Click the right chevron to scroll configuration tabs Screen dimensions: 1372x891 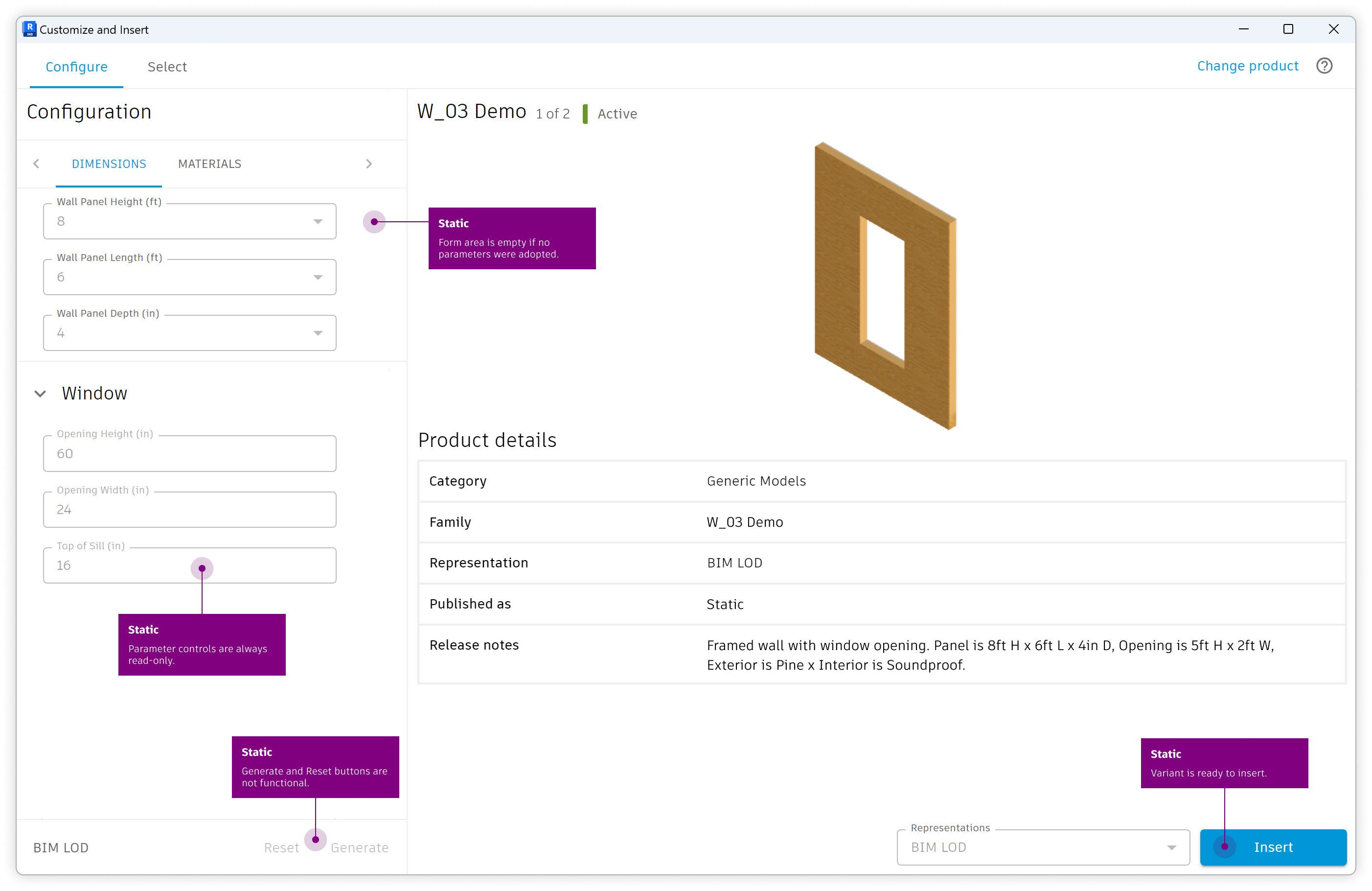tap(369, 164)
